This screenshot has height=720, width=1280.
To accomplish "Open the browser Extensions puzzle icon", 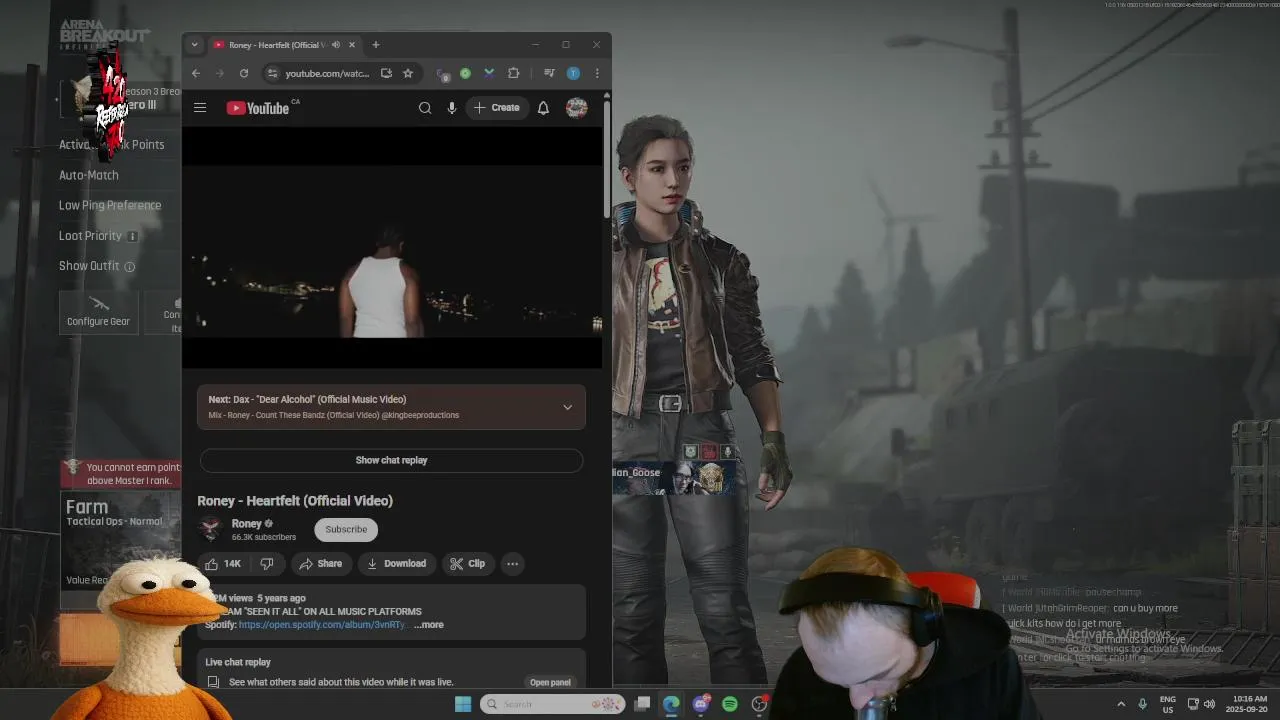I will tap(513, 73).
